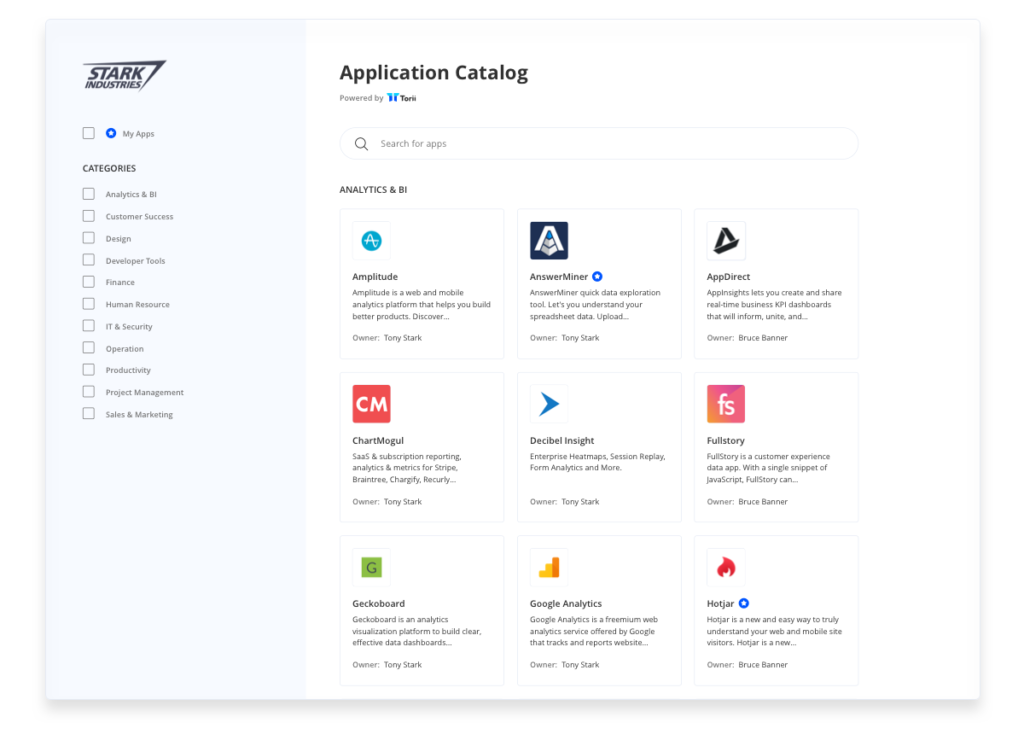The image size is (1024, 740).
Task: Open the Geckoboard app title
Action: (x=379, y=603)
